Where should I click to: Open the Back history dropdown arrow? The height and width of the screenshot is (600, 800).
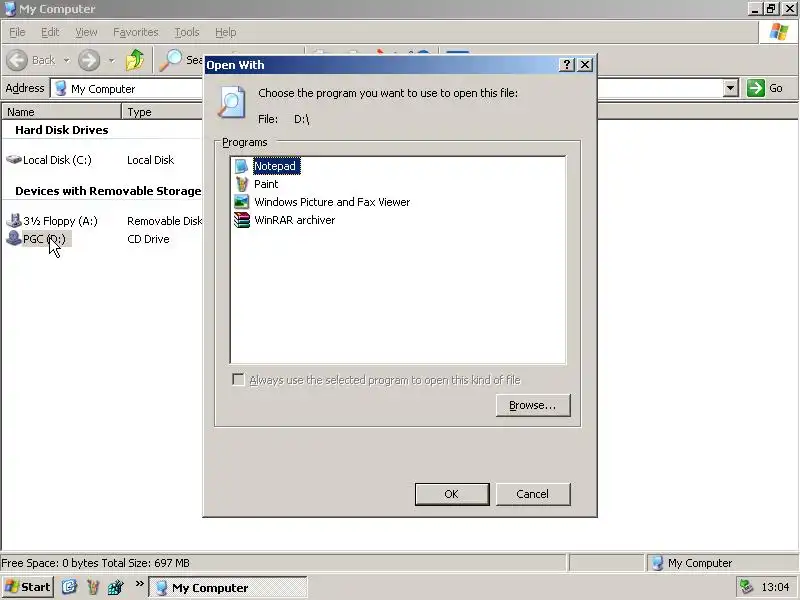coord(66,60)
